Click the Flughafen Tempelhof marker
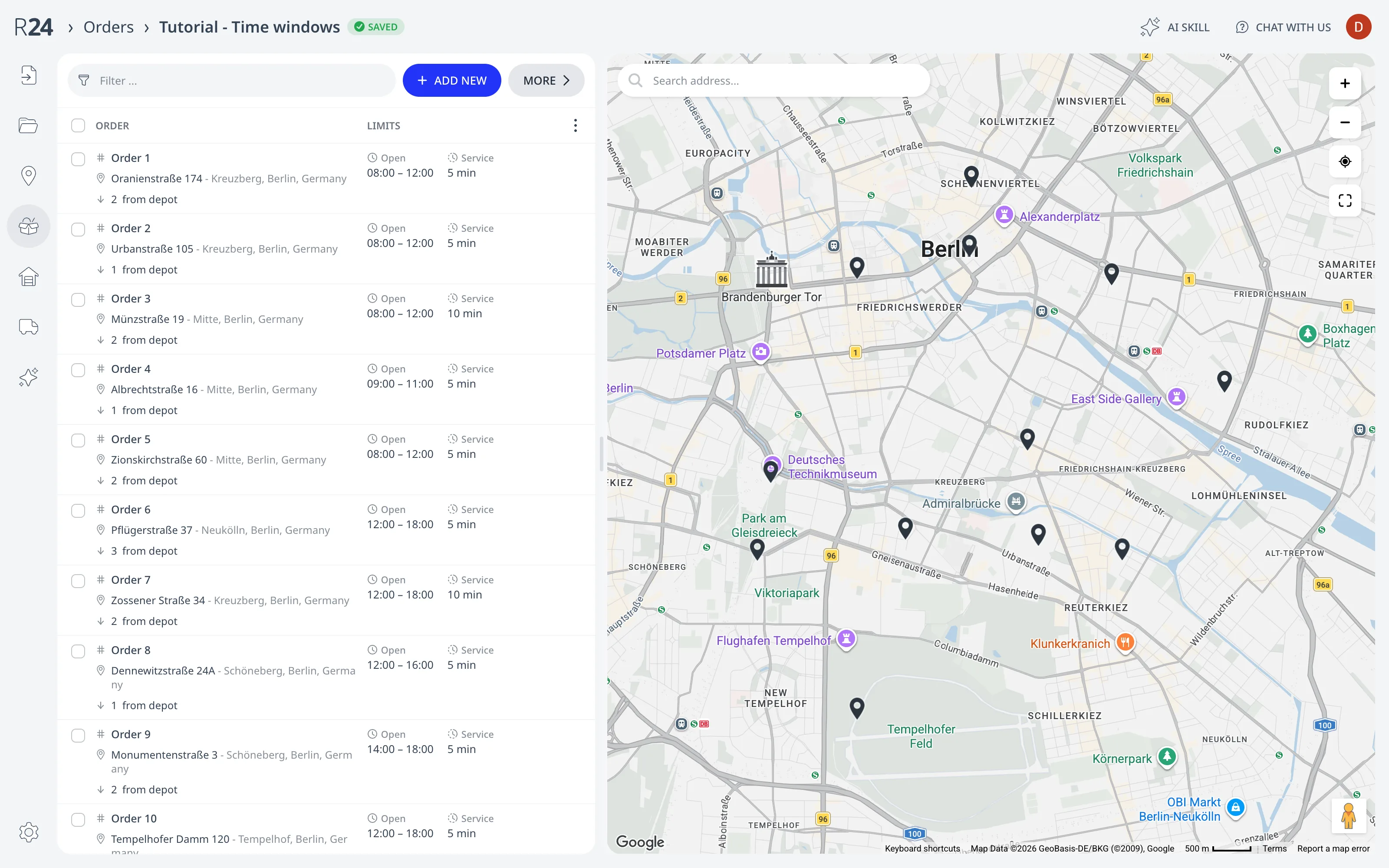This screenshot has width=1389, height=868. click(x=846, y=639)
